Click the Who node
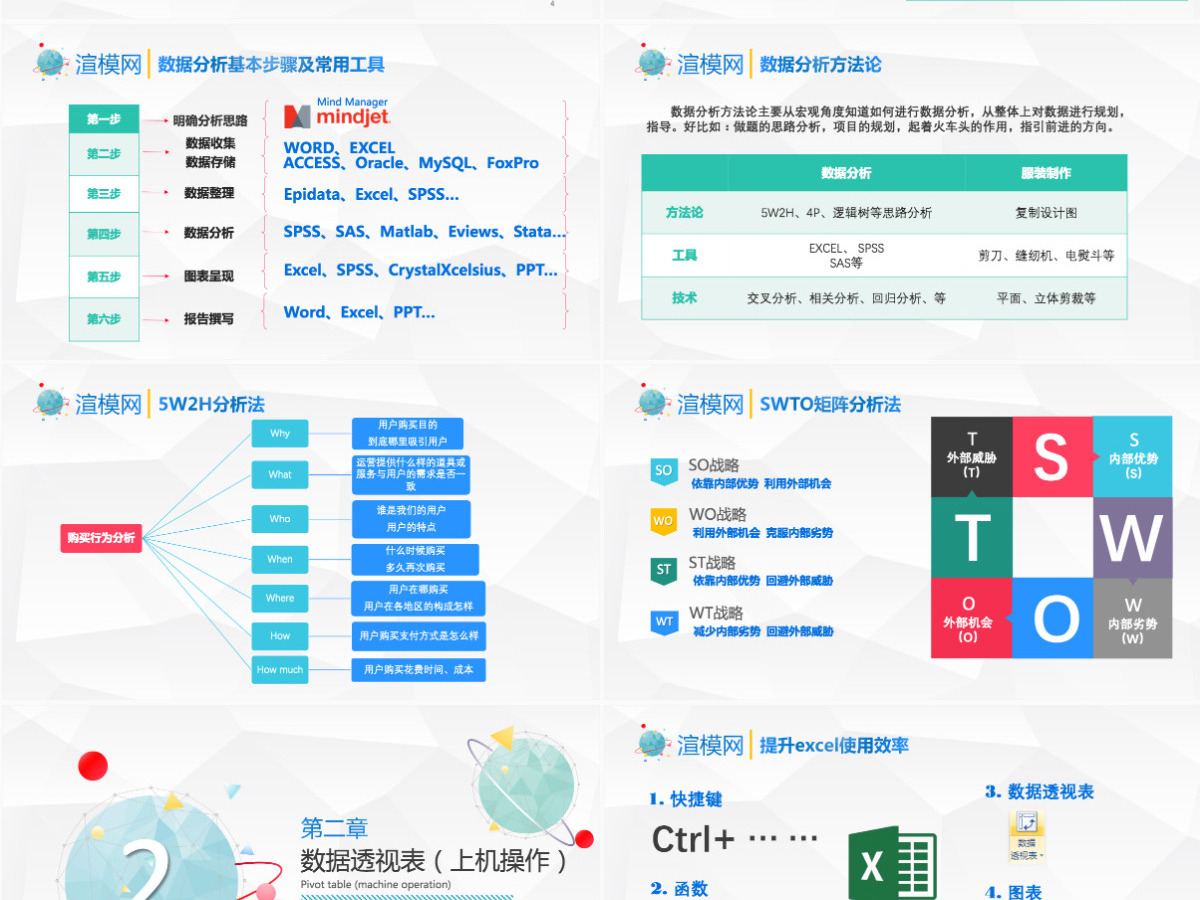The width and height of the screenshot is (1200, 900). [x=280, y=518]
